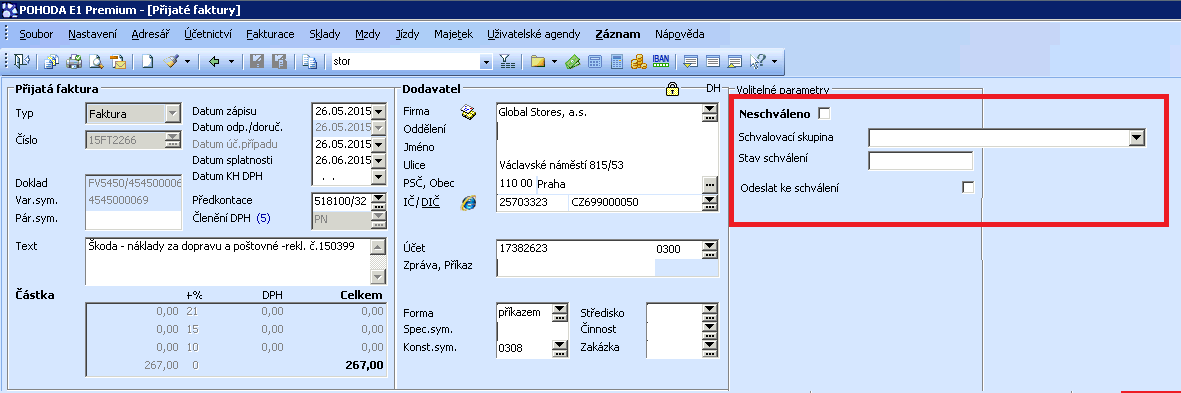The image size is (1181, 393).
Task: Click the help pointer question mark icon
Action: 758,62
